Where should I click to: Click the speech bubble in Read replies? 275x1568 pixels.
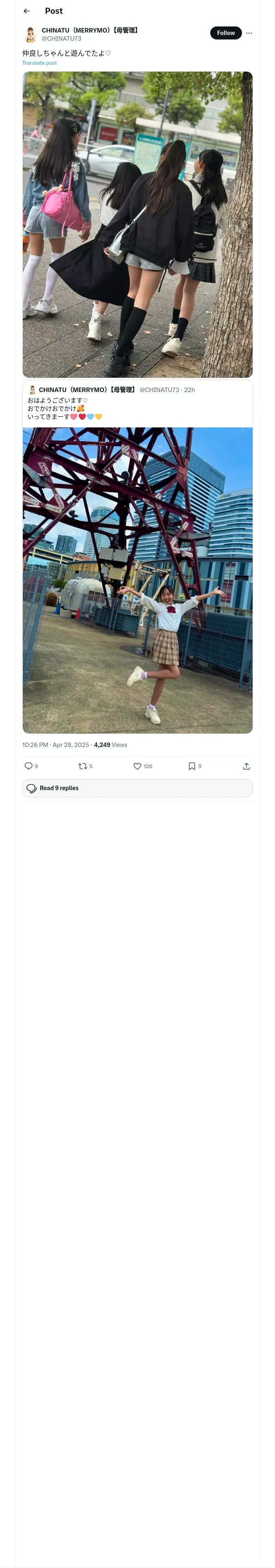tap(32, 788)
